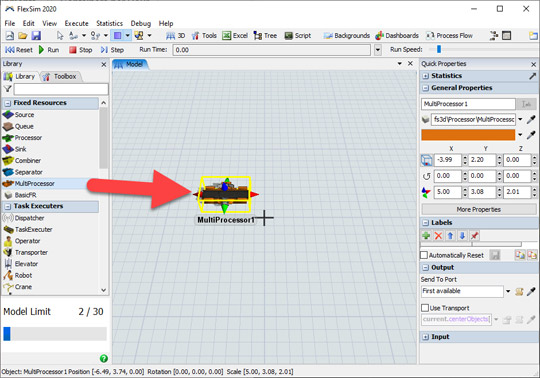
Task: Click the green help icon below Model Limit
Action: coord(104,358)
